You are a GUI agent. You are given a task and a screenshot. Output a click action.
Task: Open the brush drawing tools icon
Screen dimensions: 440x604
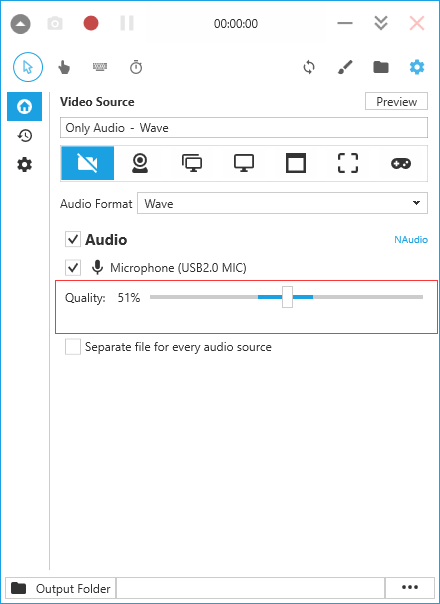pos(345,67)
